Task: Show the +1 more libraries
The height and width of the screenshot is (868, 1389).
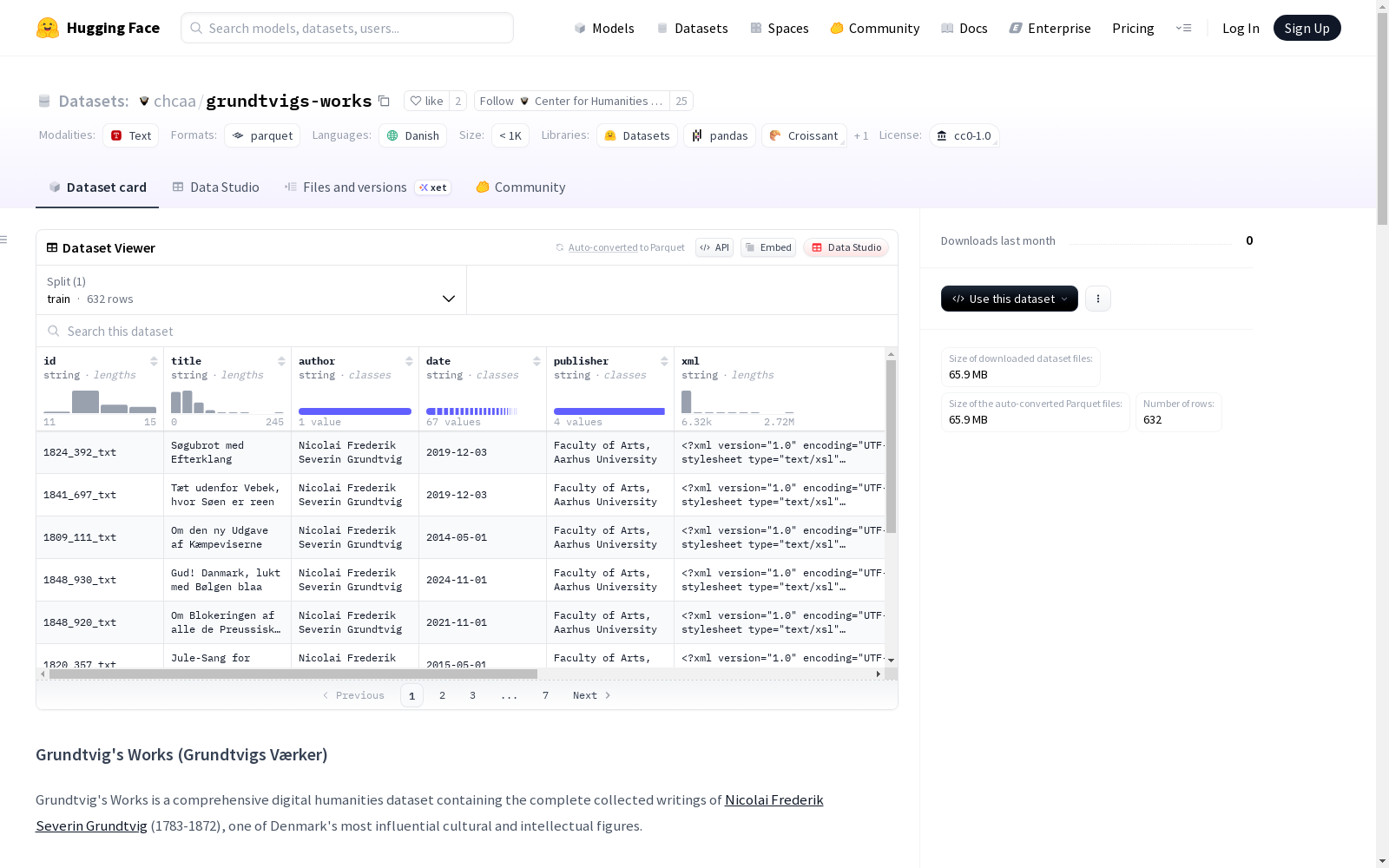Action: click(x=861, y=135)
